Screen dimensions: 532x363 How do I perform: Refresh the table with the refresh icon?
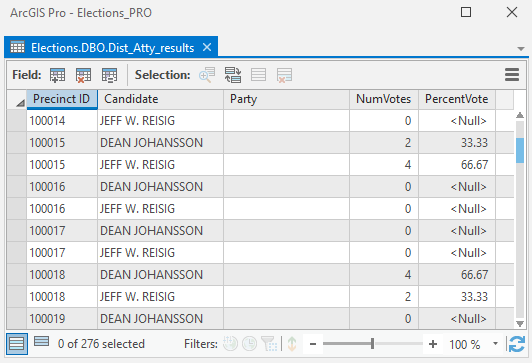[517, 344]
